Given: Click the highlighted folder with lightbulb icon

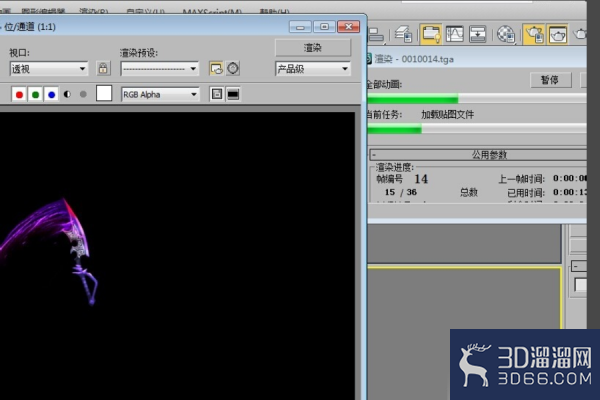Looking at the screenshot, I should [x=431, y=34].
